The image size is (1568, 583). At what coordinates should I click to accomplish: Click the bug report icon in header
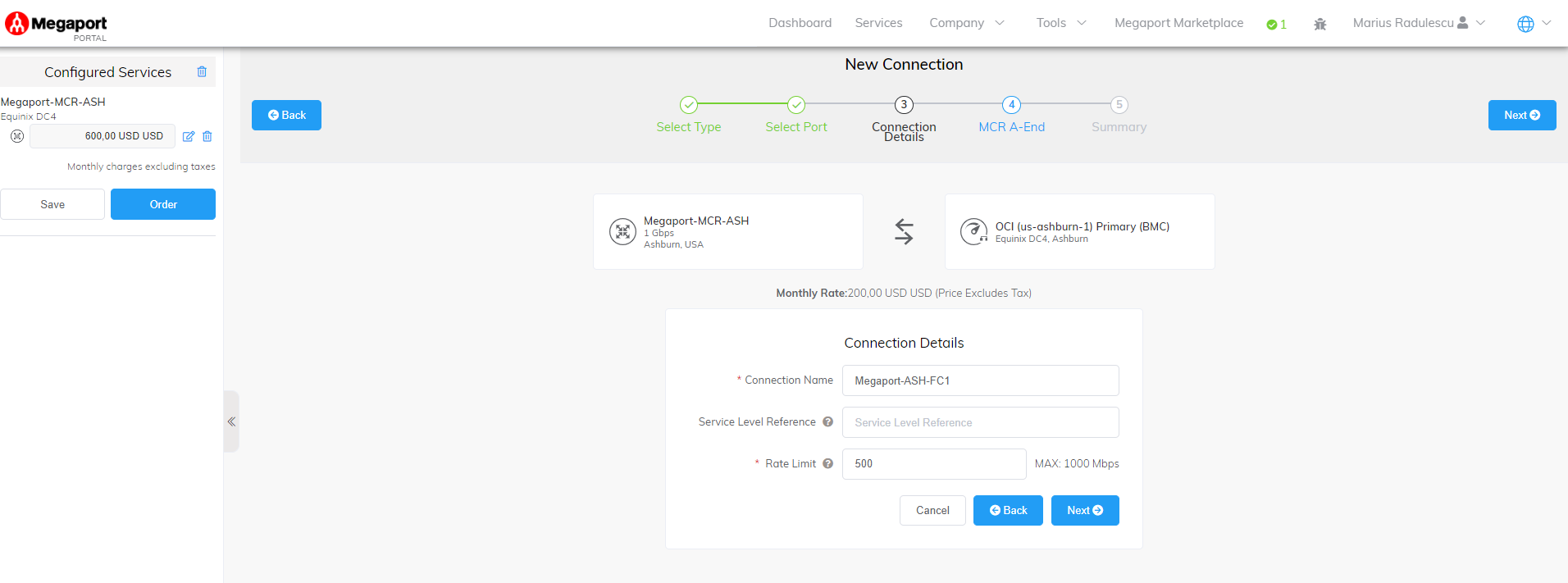1320,24
